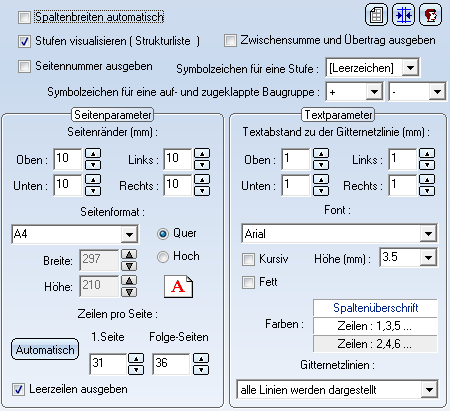Click Textabstand Oben input field

point(296,159)
